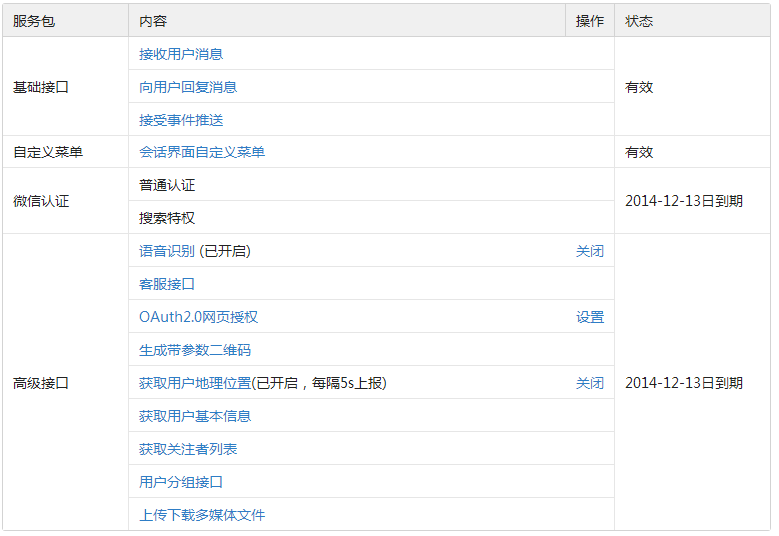Open the 接收用户消息 link
The image size is (779, 536).
[181, 54]
